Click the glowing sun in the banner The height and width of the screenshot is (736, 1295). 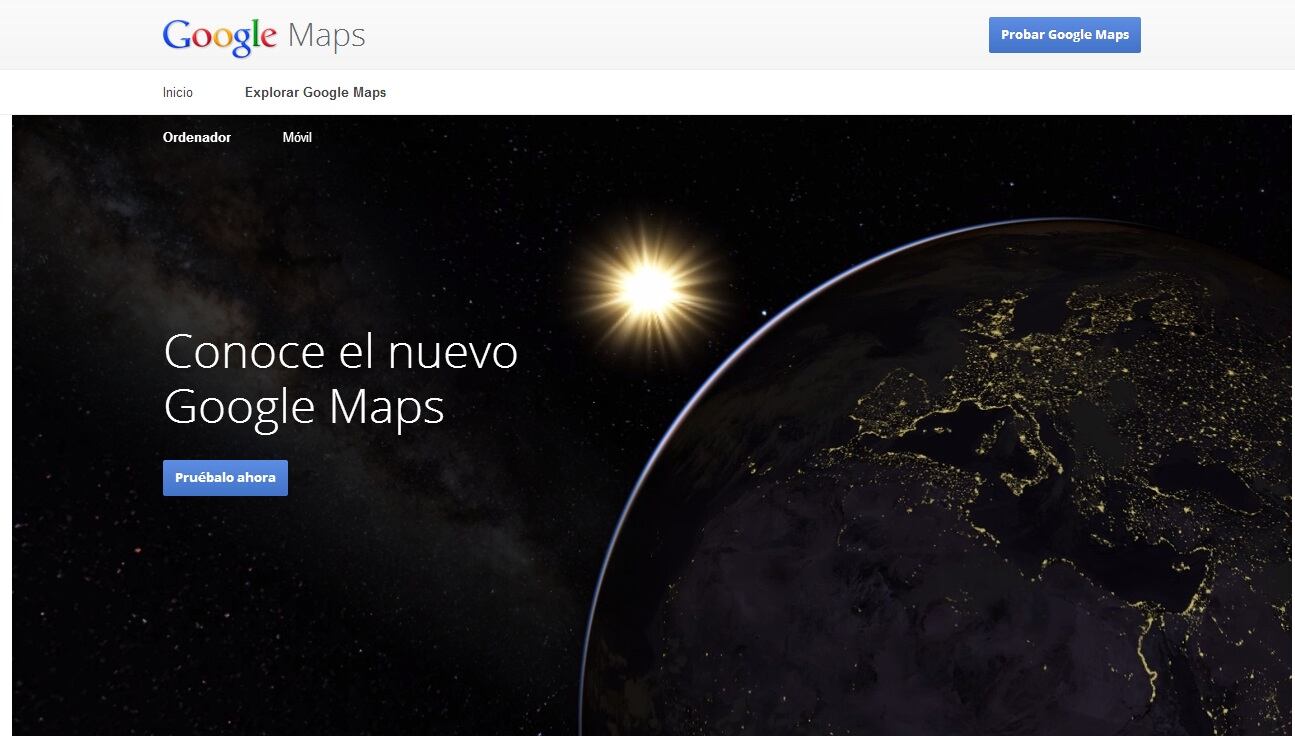click(x=649, y=289)
